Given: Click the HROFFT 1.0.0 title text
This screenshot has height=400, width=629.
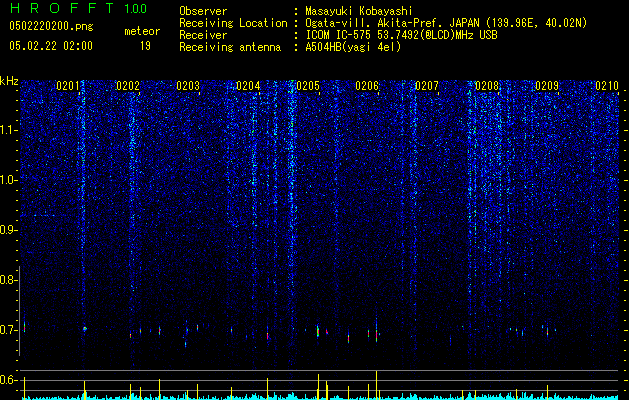Looking at the screenshot, I should coord(79,8).
